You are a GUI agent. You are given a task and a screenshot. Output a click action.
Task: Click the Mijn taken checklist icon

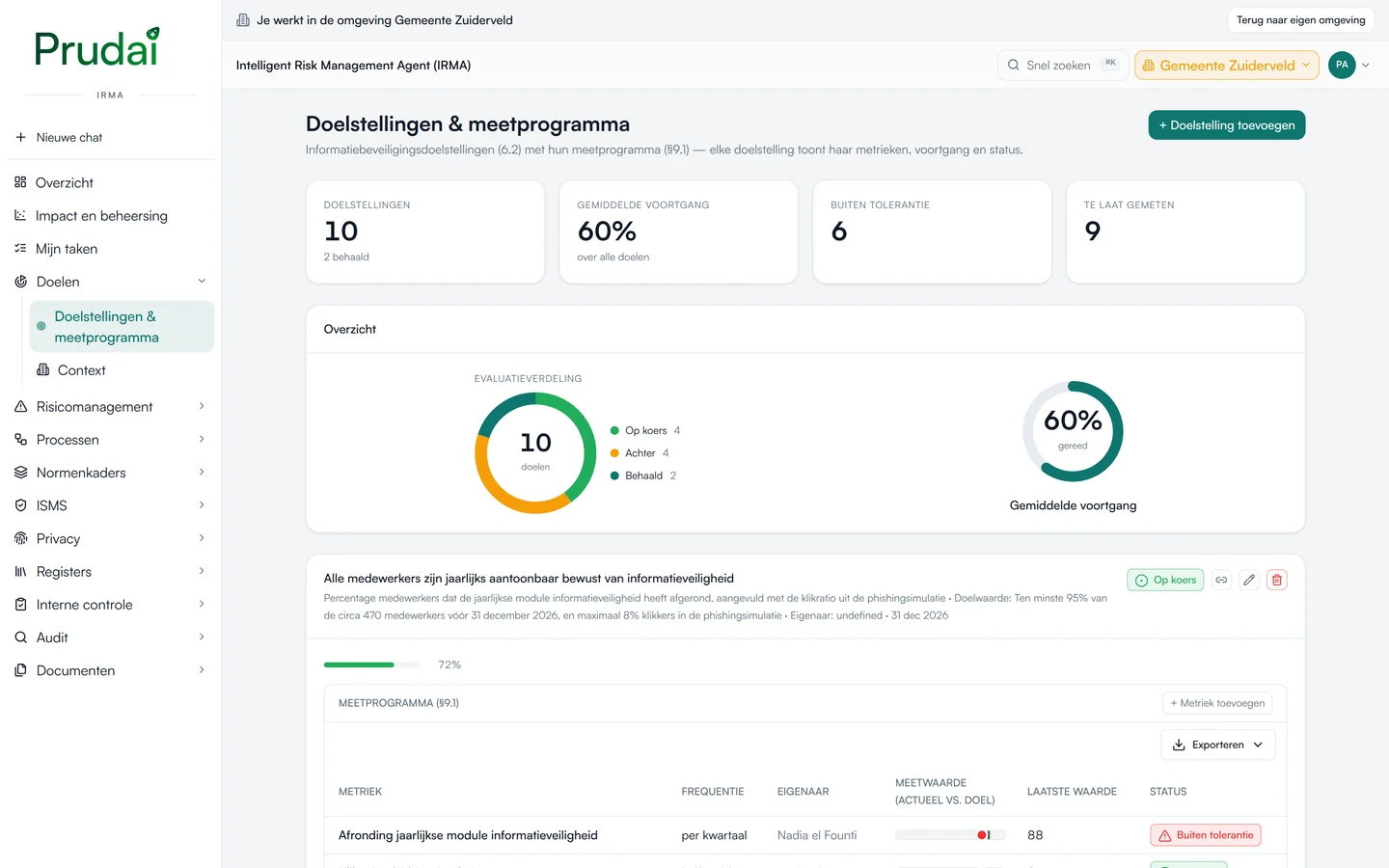(x=20, y=249)
